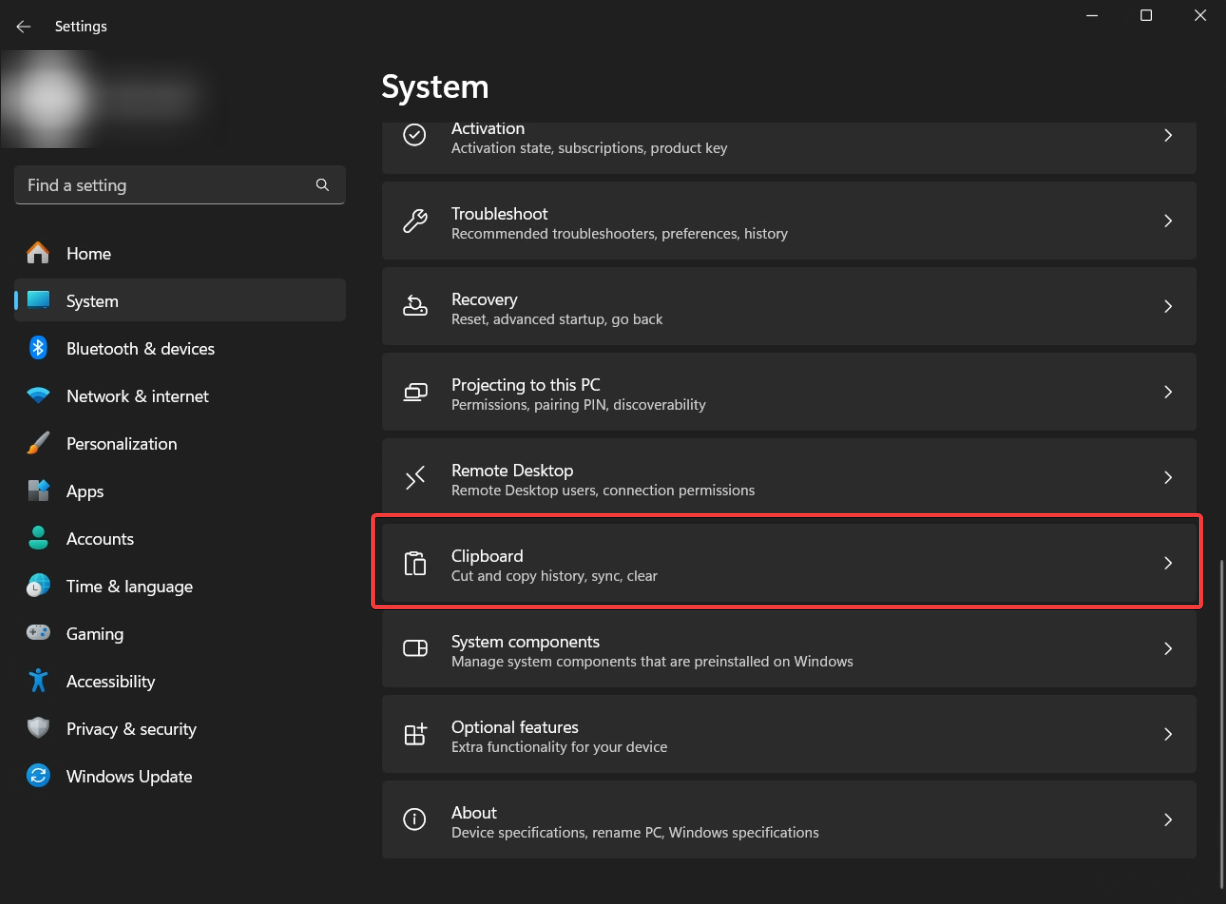
Task: Select Gaming label in the sidebar
Action: pyautogui.click(x=94, y=634)
